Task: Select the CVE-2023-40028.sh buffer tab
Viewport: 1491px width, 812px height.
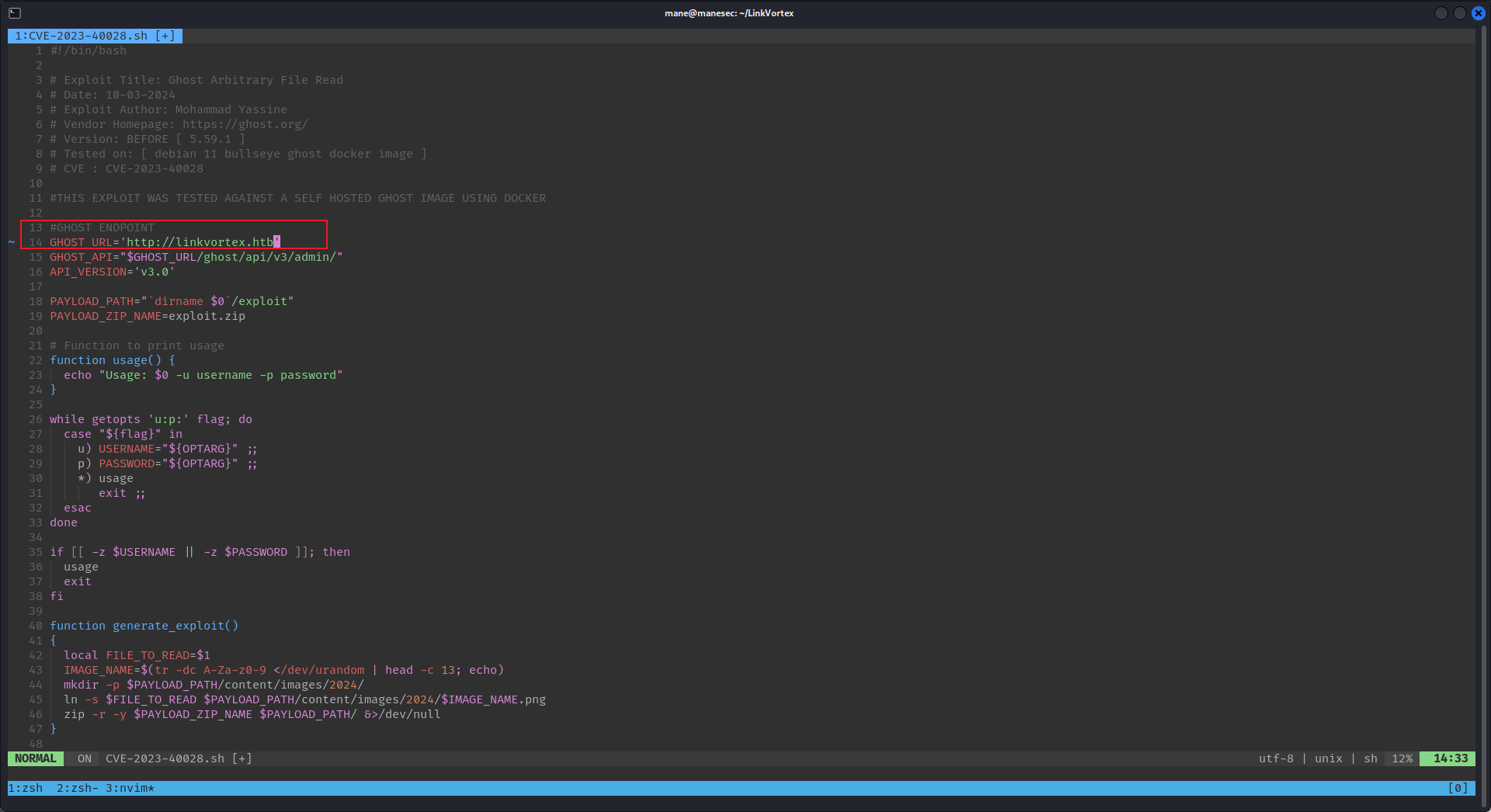Action: (95, 36)
